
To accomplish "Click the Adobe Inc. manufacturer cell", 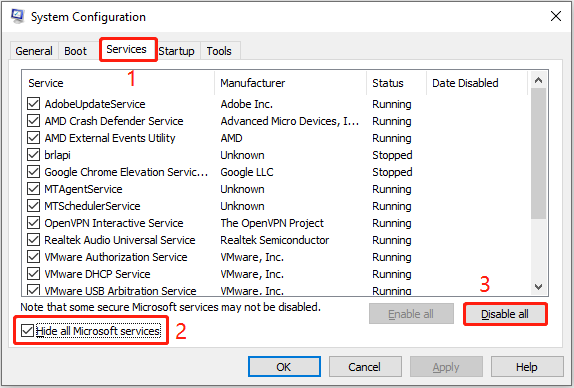I will 247,104.
